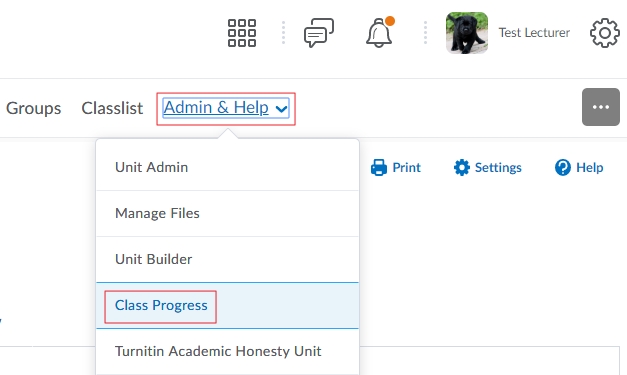Go to the Groups navigation link

click(x=34, y=108)
